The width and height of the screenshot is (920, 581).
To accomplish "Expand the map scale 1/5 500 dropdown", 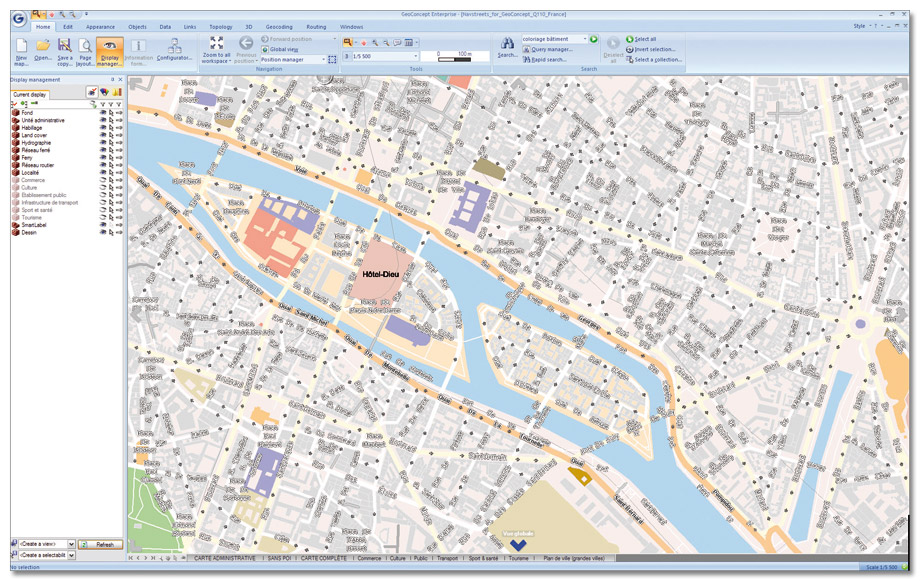I will tap(415, 57).
